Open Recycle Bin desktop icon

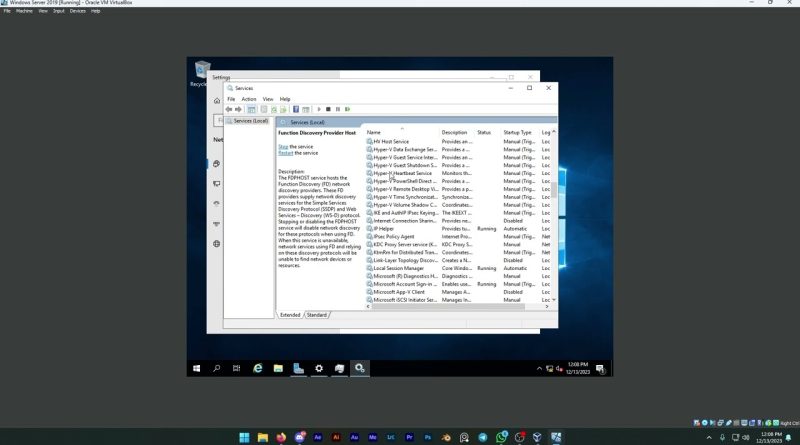[x=202, y=74]
